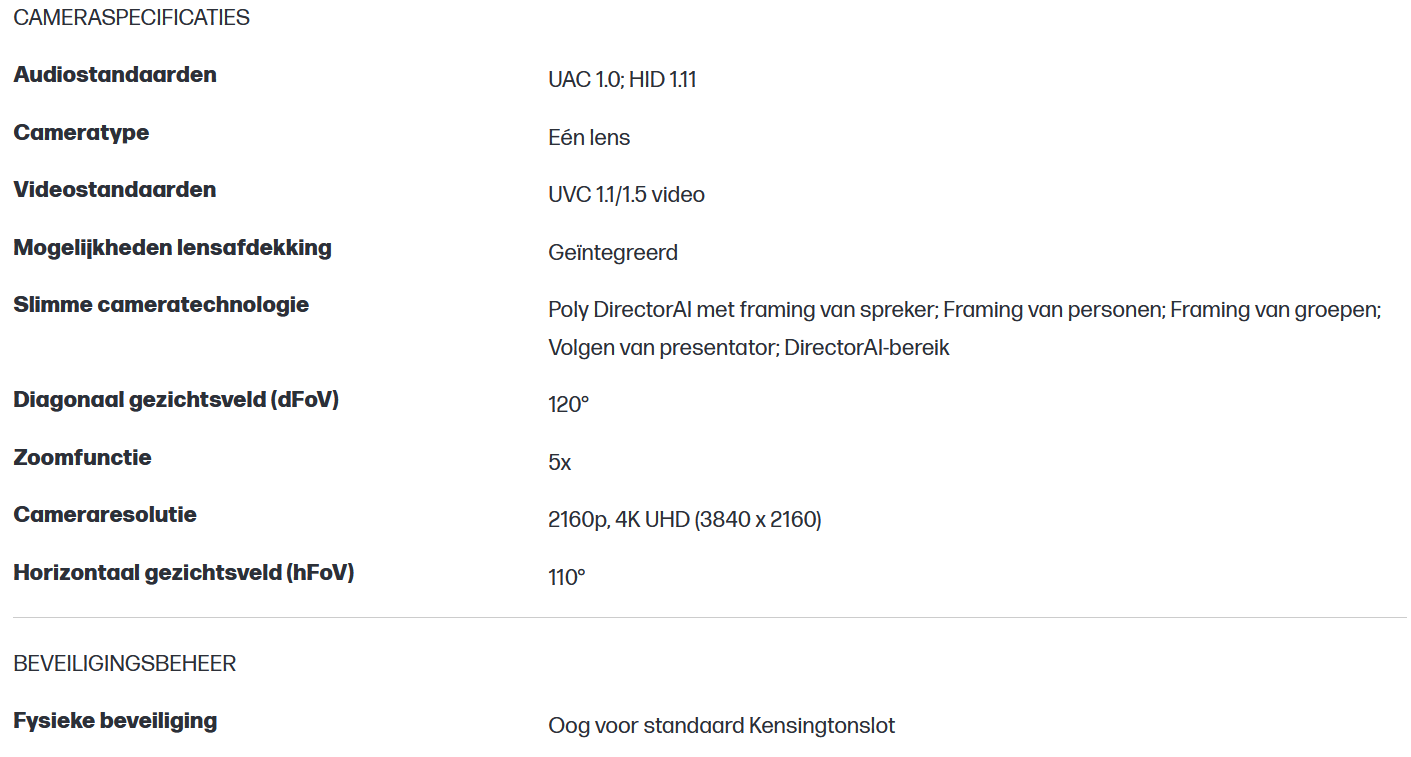
Task: Click the Geïntegreerd value text
Action: click(x=613, y=253)
